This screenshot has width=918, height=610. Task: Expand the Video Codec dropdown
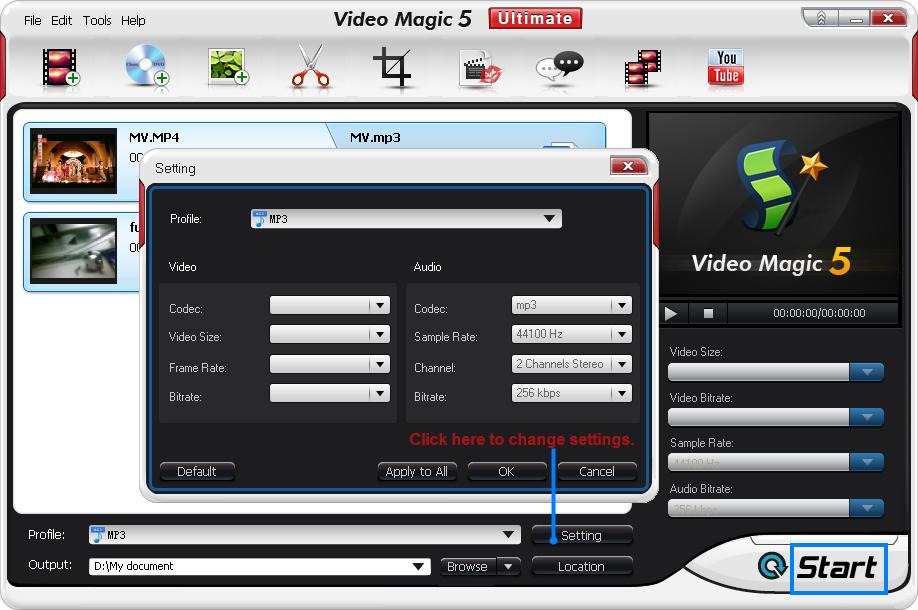pyautogui.click(x=380, y=305)
